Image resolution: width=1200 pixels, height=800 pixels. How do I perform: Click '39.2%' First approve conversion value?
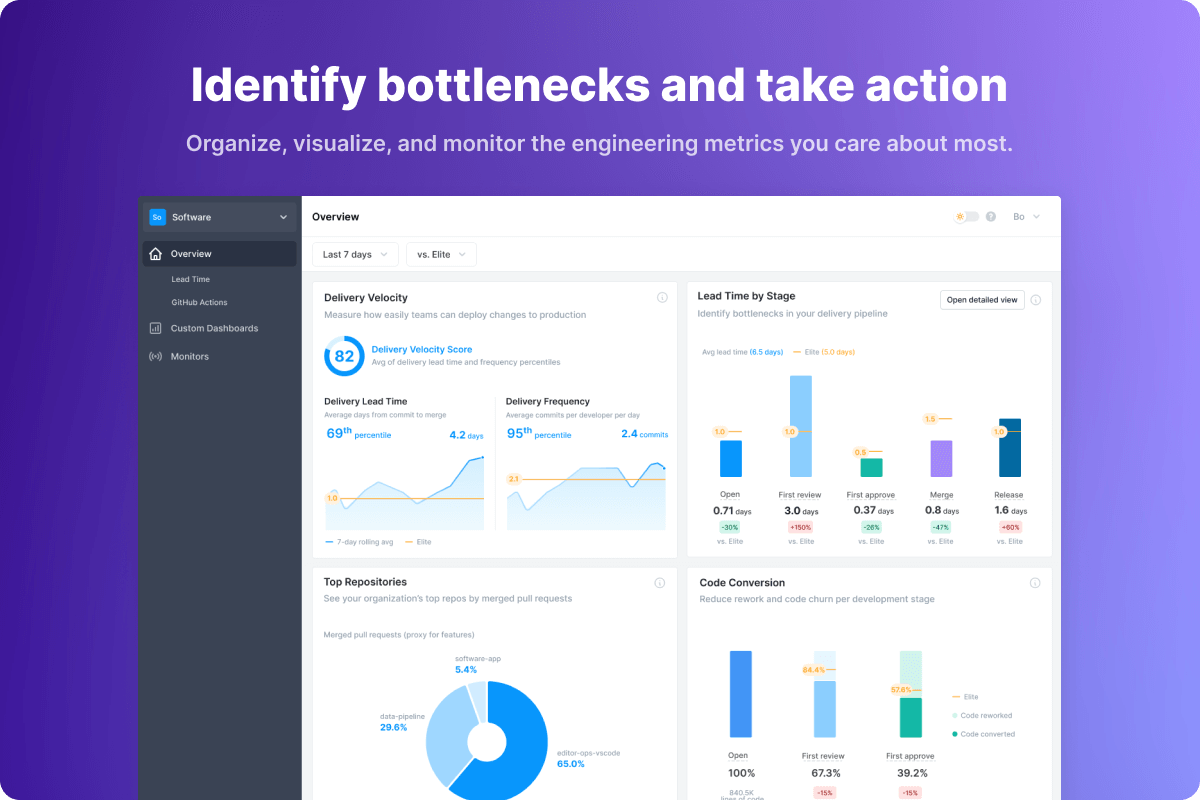pos(911,773)
